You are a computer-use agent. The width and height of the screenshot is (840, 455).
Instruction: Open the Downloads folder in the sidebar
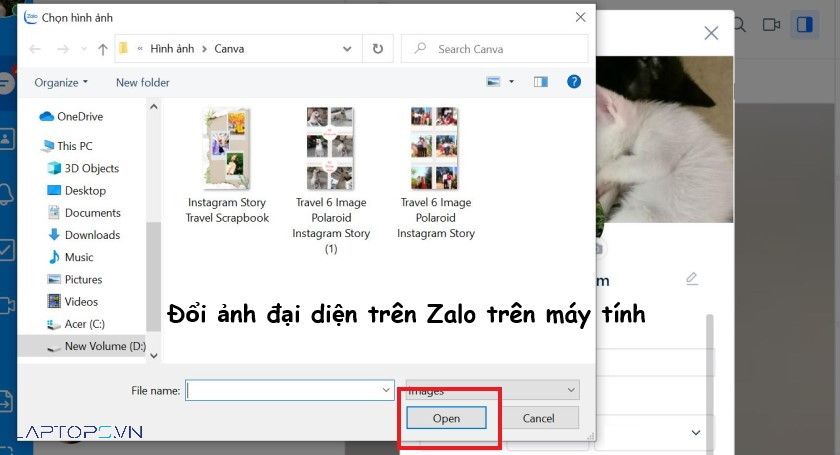pos(84,235)
